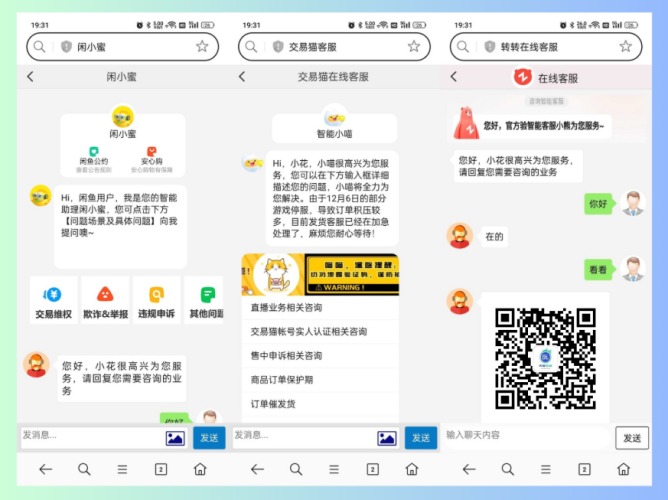Send the message in 转转 chat

(632, 438)
